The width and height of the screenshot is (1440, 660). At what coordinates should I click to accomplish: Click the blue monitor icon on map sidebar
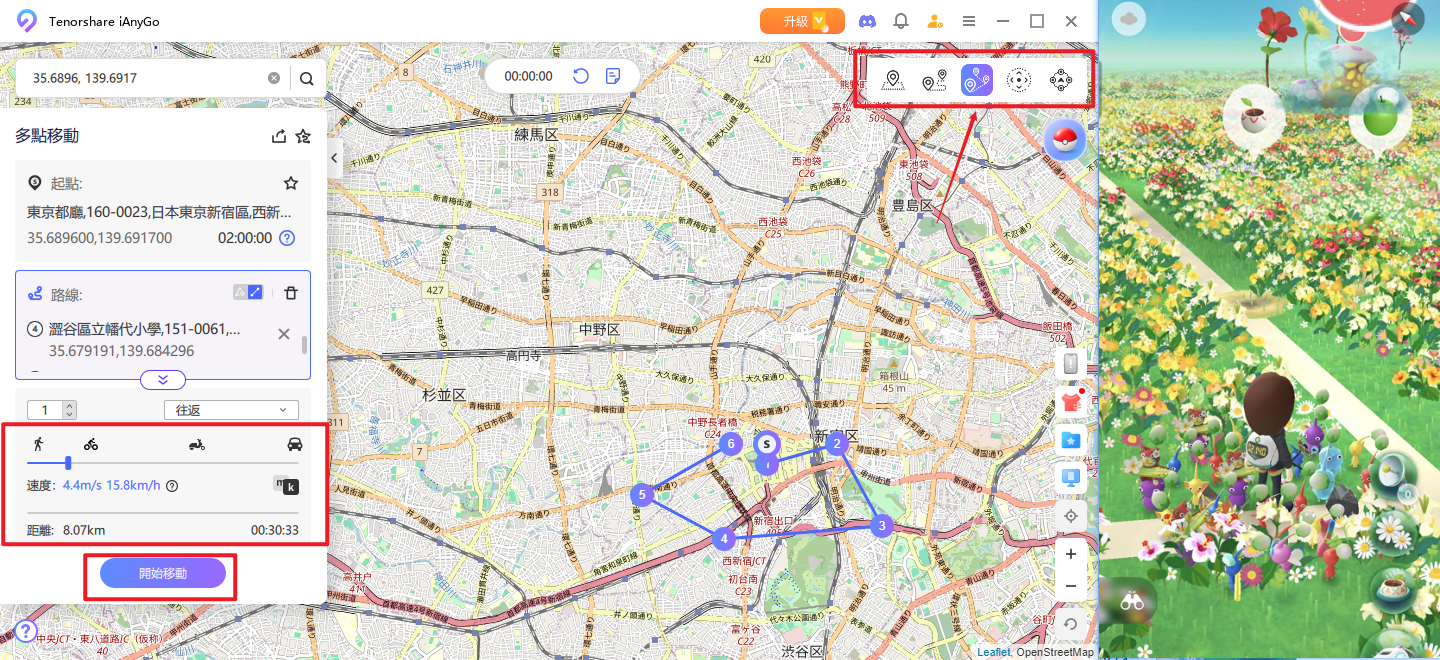point(1071,478)
